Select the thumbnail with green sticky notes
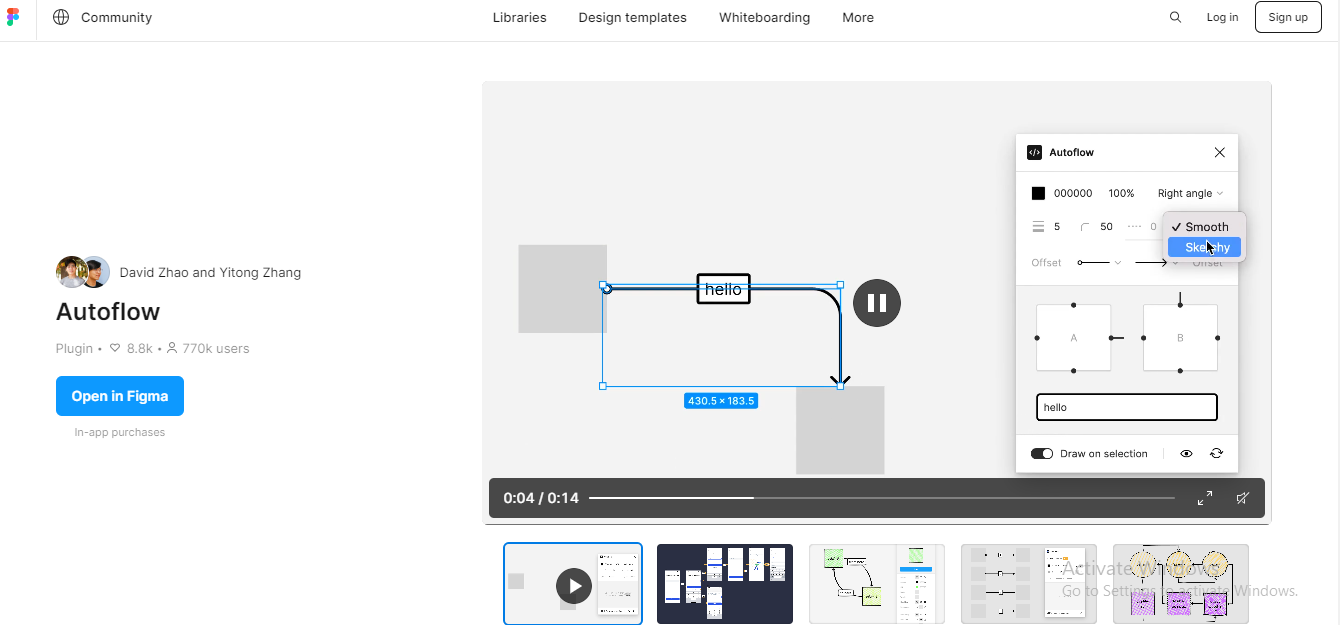This screenshot has height=625, width=1340. pyautogui.click(x=877, y=584)
